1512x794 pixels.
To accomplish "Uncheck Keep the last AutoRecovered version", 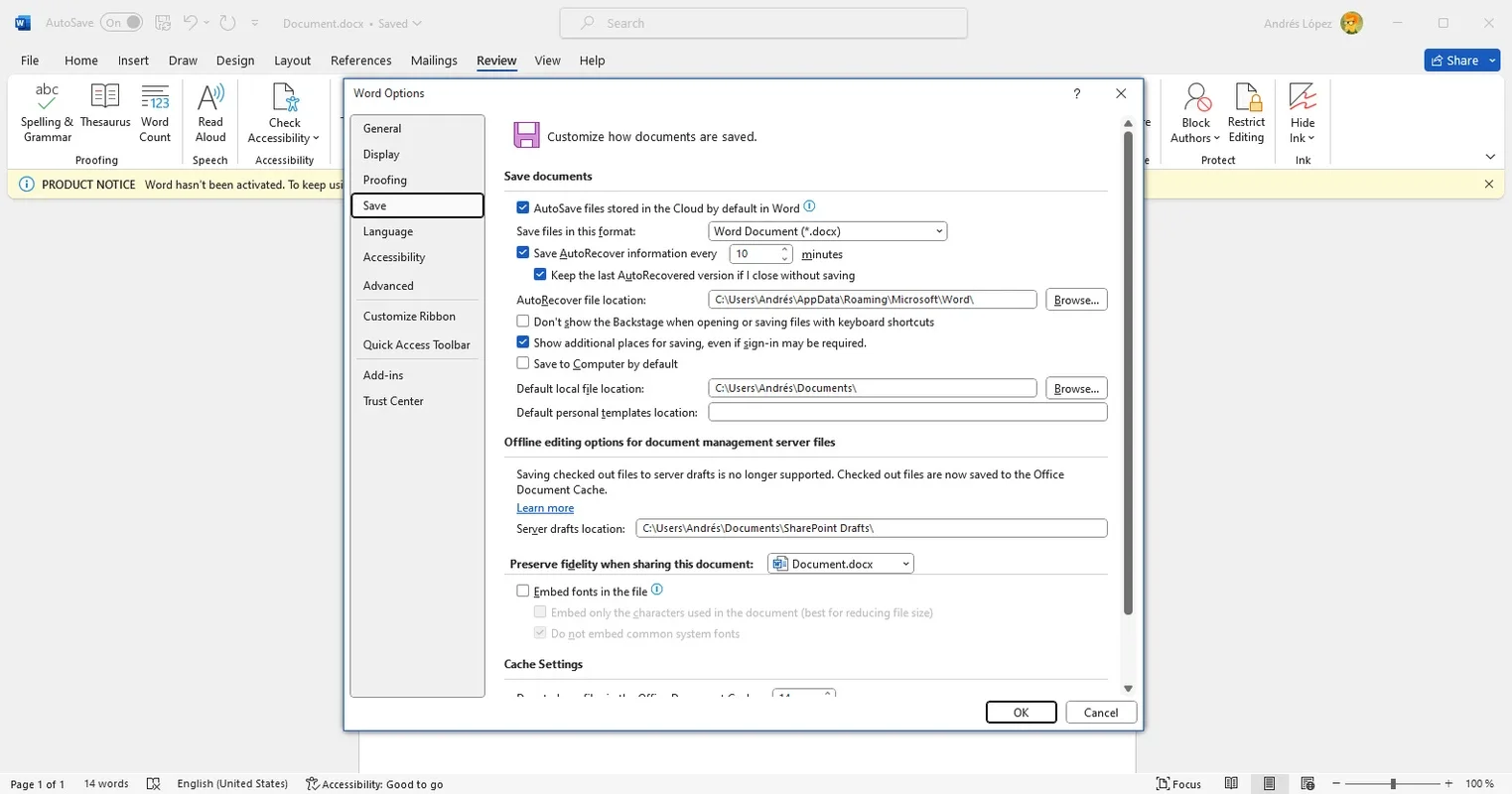I will point(540,275).
